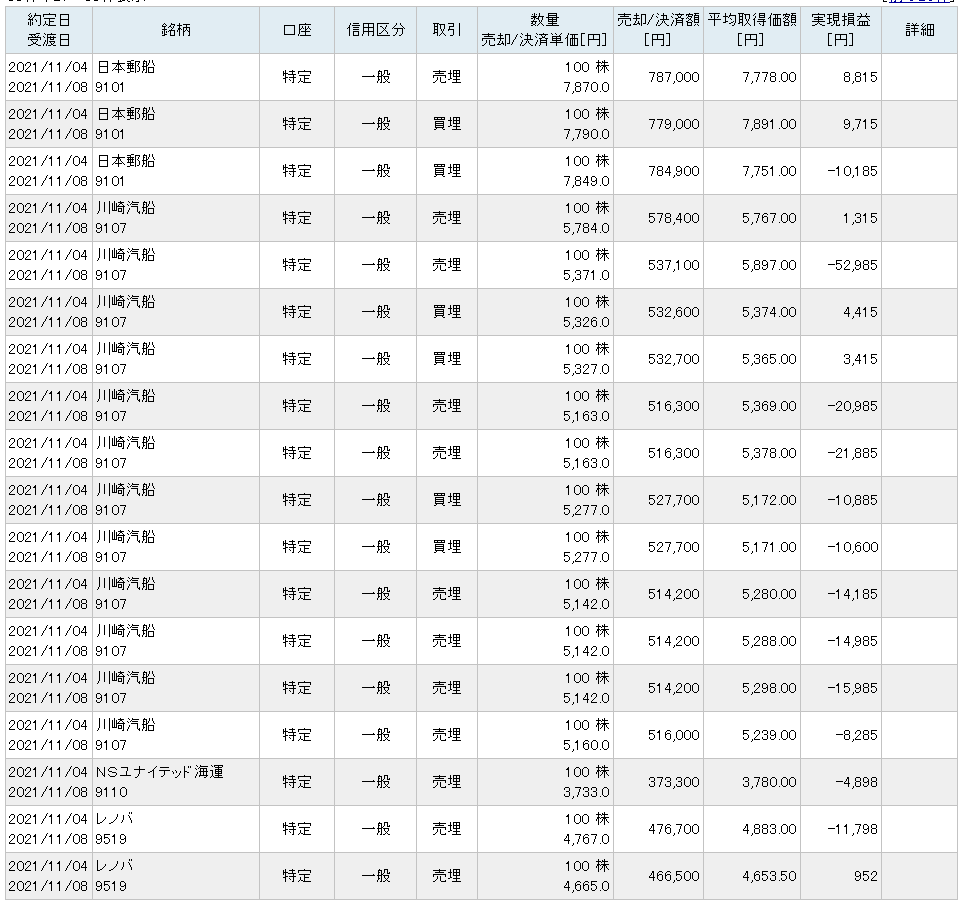Click realized loss value -20,985
Screen dimensions: 964x904
pos(853,406)
